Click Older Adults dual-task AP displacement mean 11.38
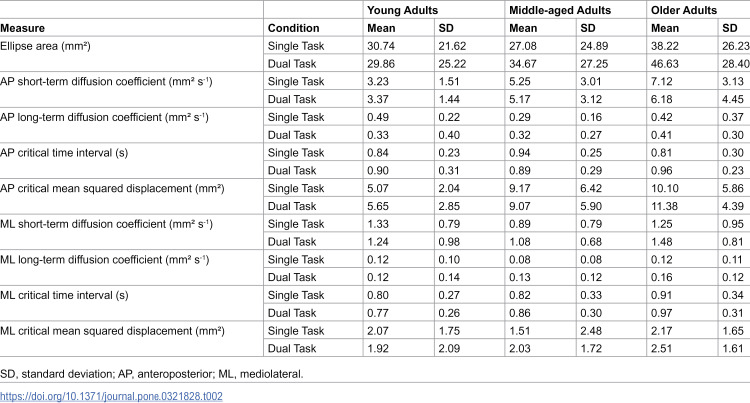Image resolution: width=750 pixels, height=403 pixels. [x=664, y=206]
